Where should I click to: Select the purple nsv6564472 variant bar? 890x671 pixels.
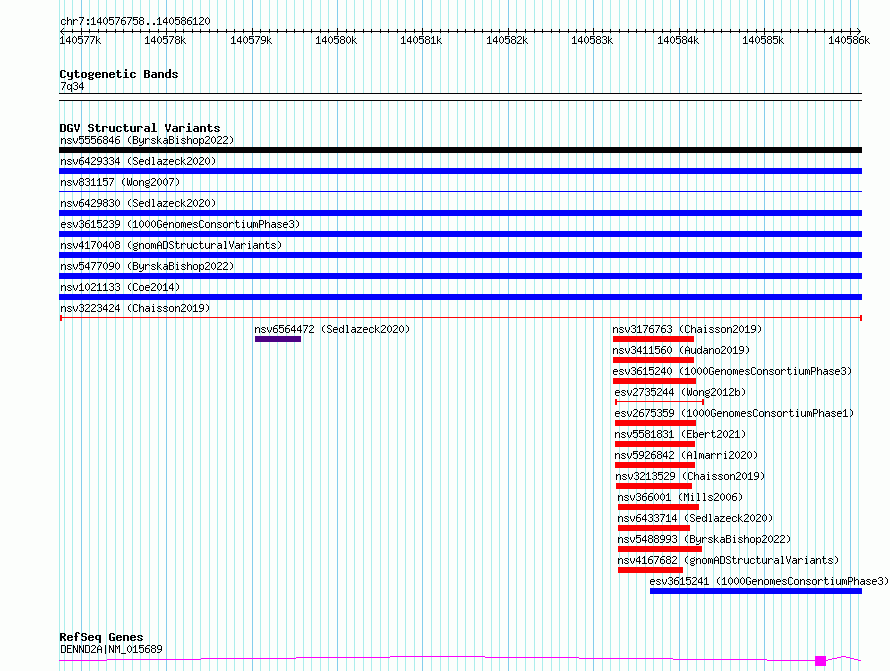pos(278,339)
